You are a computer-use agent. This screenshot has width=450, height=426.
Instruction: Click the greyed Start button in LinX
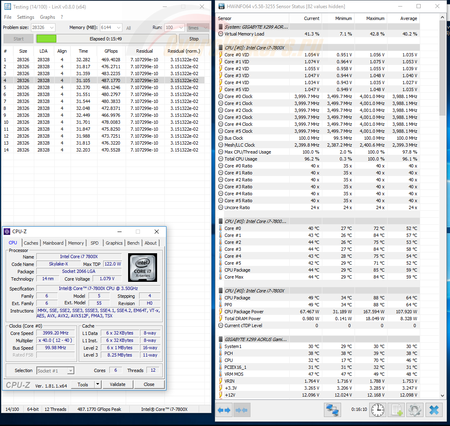click(x=19, y=39)
